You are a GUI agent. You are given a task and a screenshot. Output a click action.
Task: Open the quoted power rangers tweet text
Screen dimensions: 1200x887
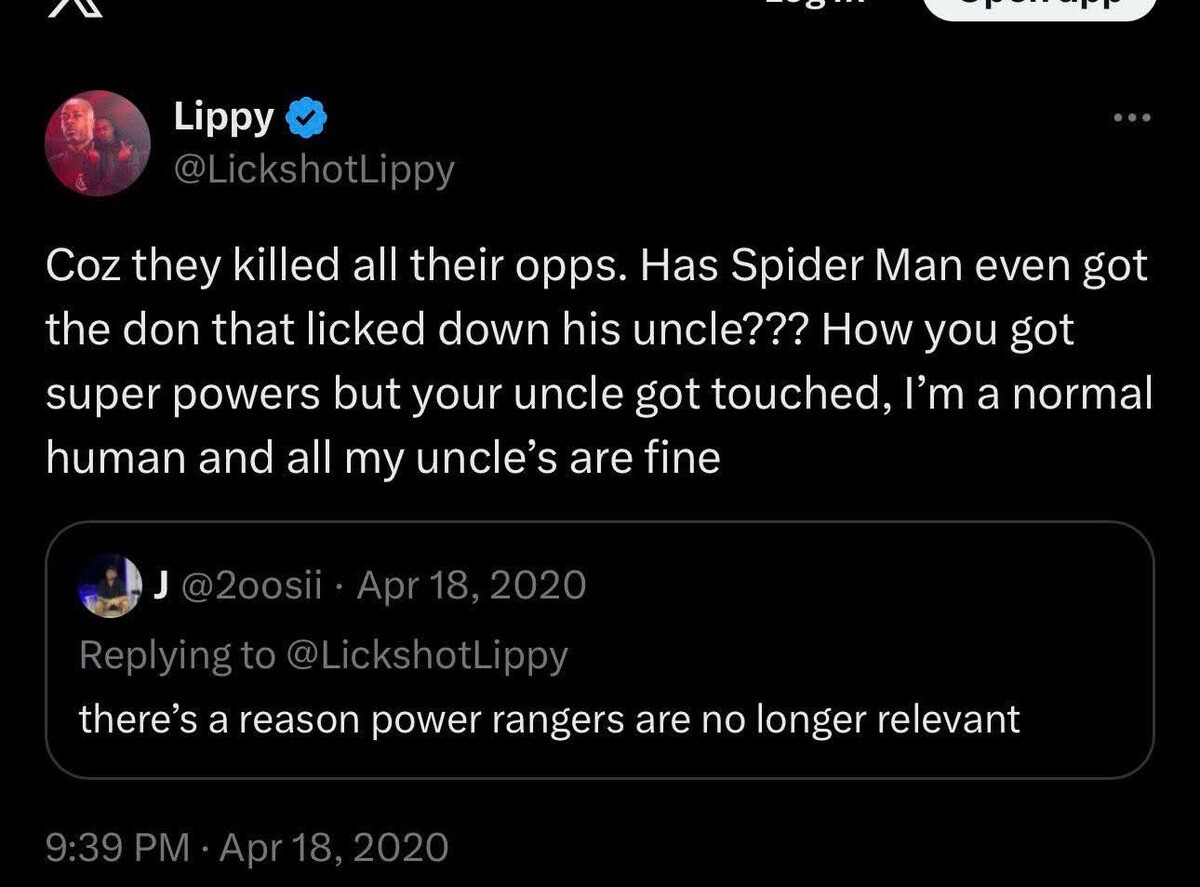[x=549, y=719]
